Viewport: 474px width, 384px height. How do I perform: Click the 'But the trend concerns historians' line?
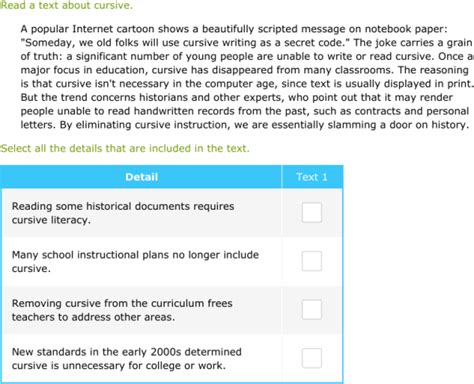click(x=236, y=98)
